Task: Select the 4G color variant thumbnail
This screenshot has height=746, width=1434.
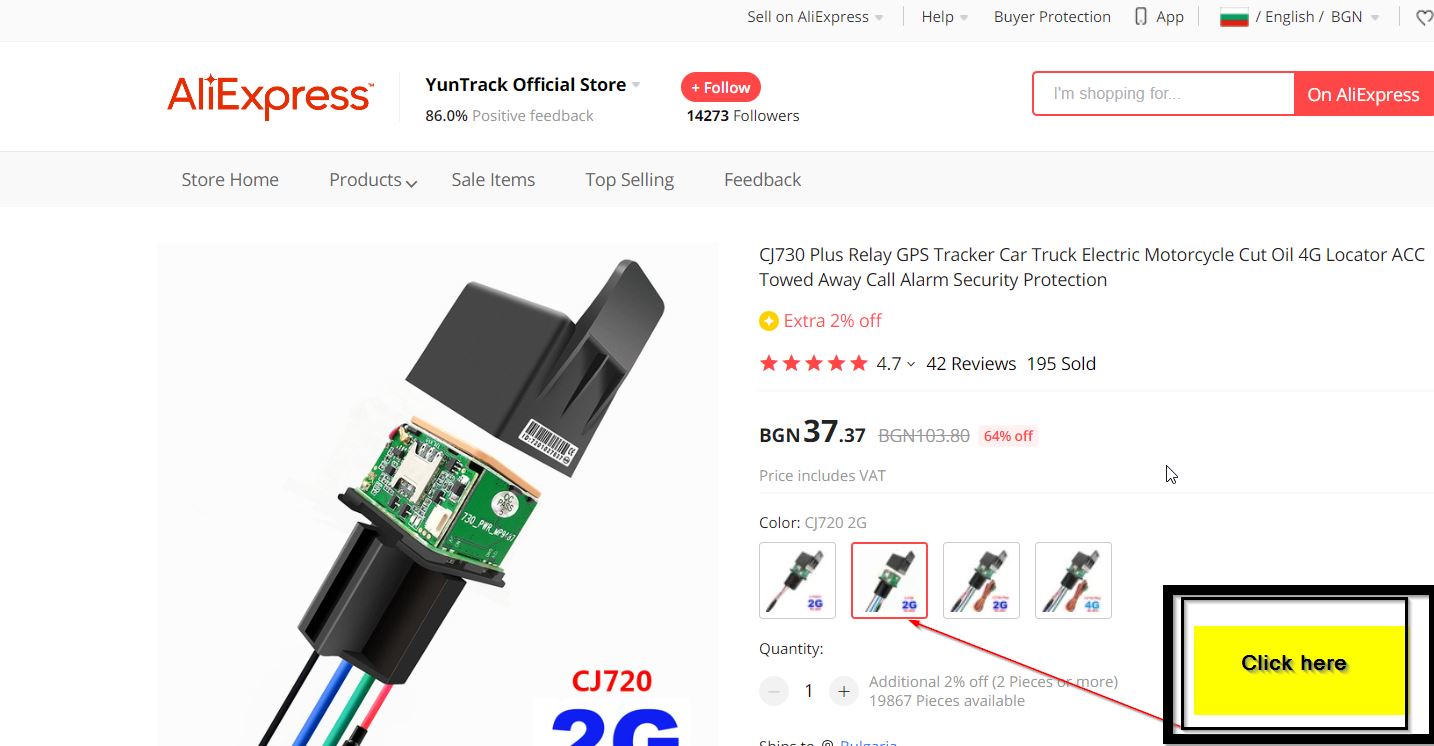Action: pos(1073,580)
